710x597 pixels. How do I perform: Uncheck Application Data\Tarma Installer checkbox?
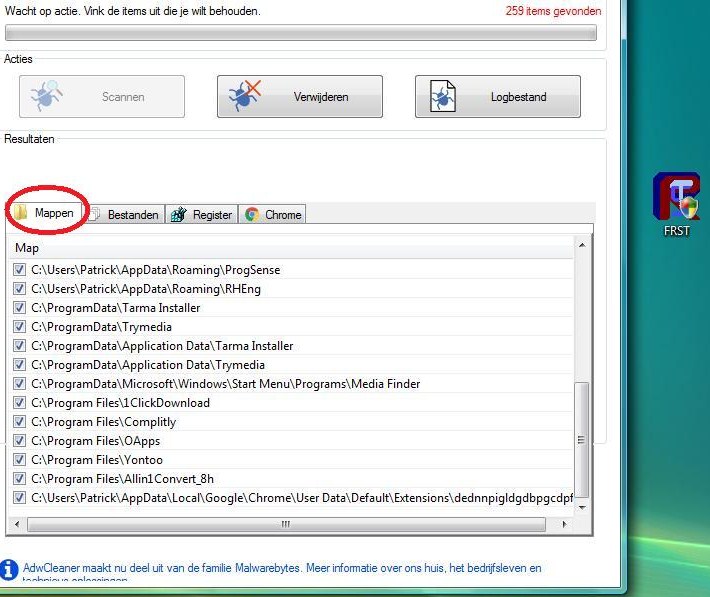[x=19, y=346]
